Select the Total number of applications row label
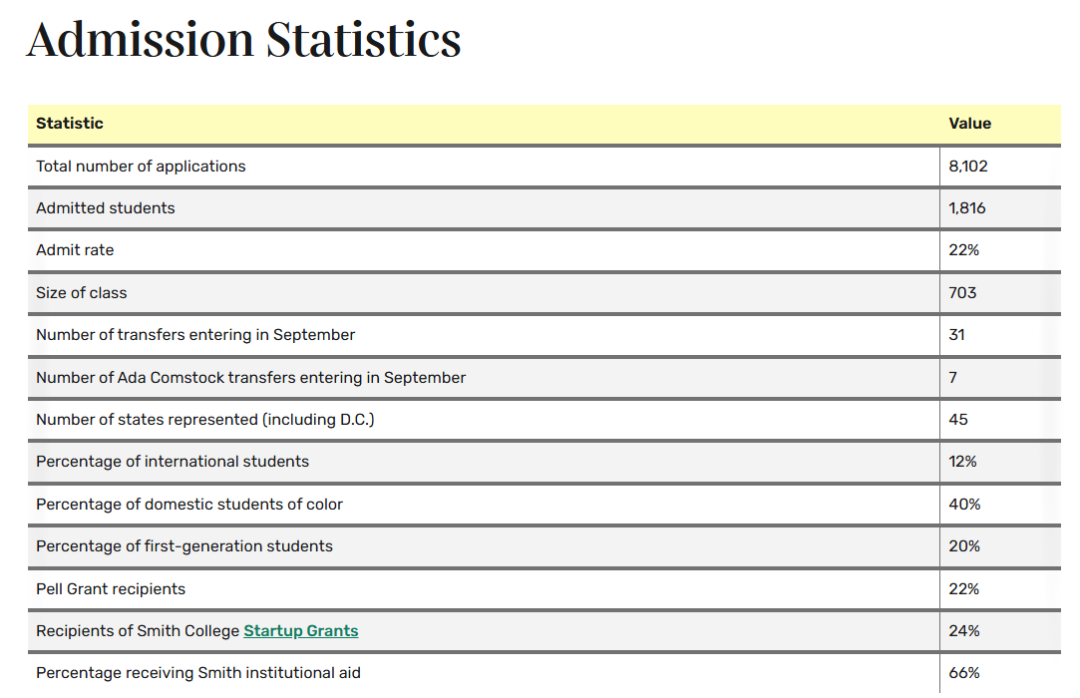The height and width of the screenshot is (698, 1080). click(141, 166)
